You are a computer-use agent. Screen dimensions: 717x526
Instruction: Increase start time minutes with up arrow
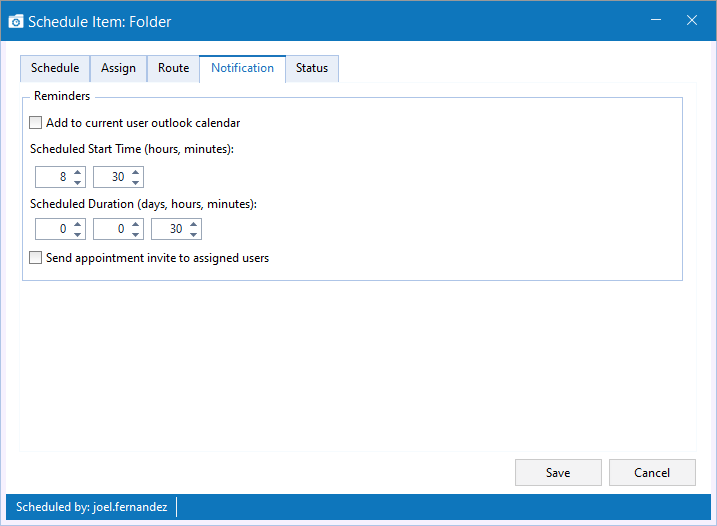pyautogui.click(x=136, y=172)
